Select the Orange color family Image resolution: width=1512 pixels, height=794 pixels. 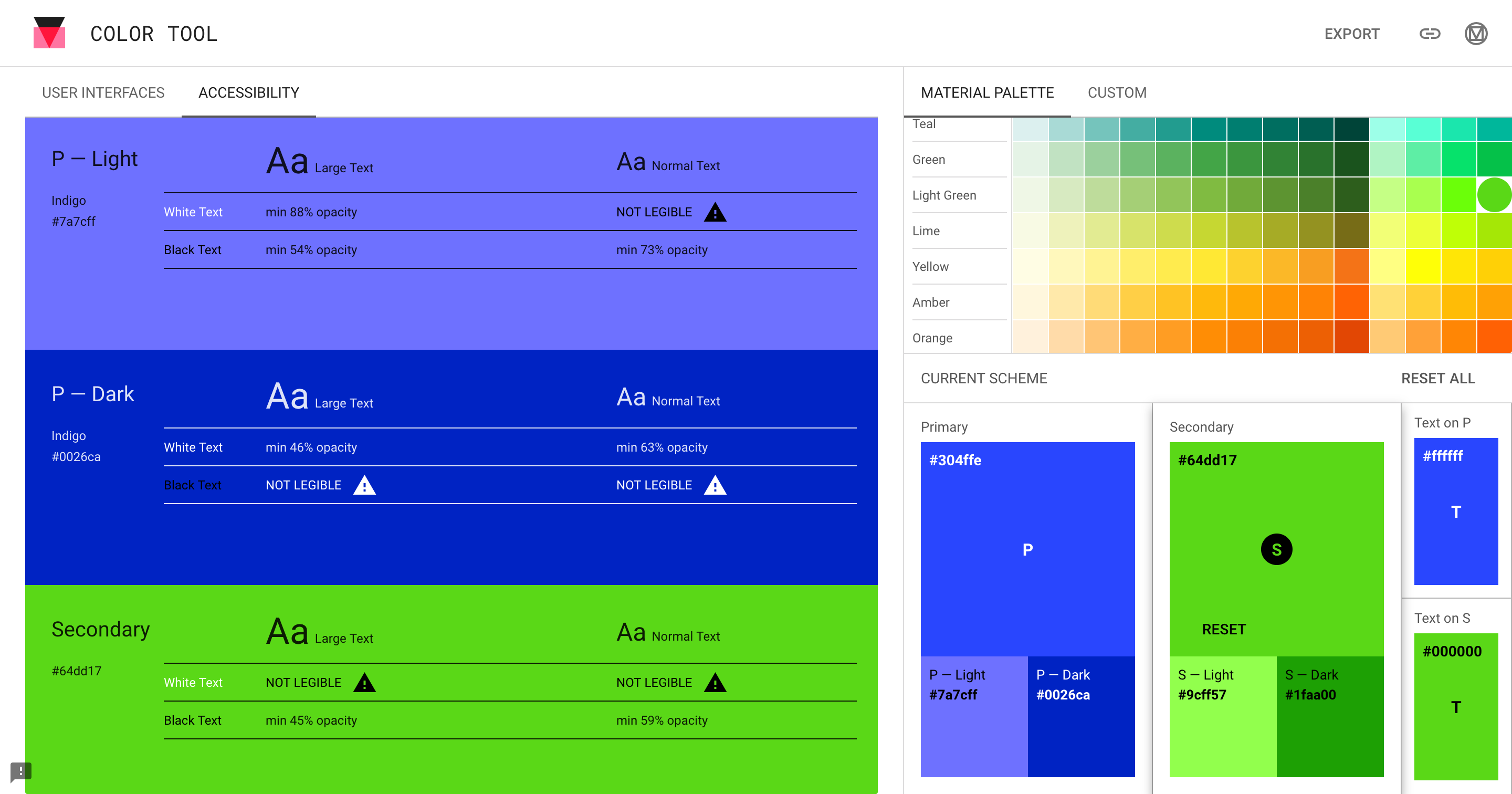(932, 338)
